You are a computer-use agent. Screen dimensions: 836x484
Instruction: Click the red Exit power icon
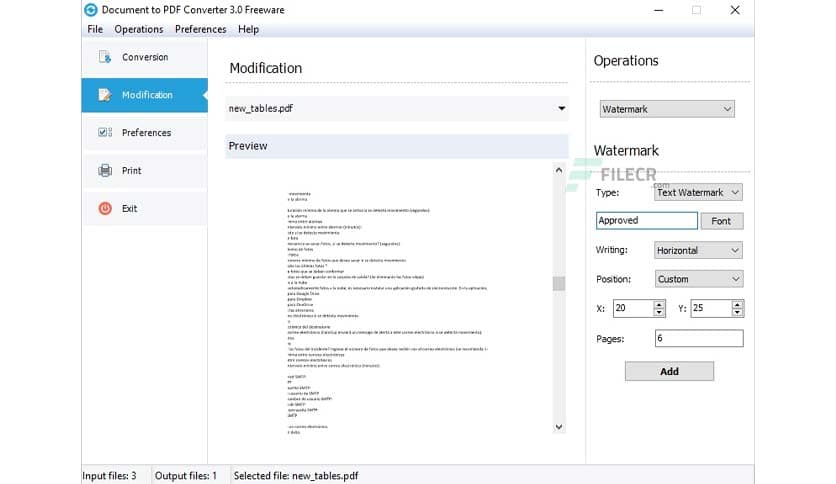(105, 208)
